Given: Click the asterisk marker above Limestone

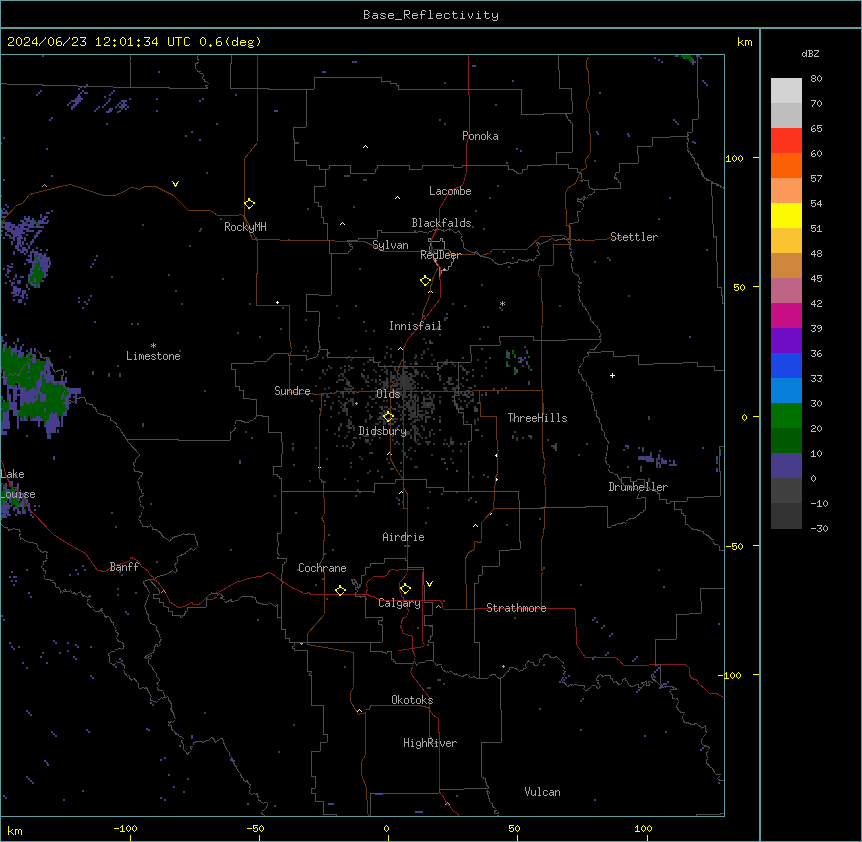Looking at the screenshot, I should pos(153,346).
